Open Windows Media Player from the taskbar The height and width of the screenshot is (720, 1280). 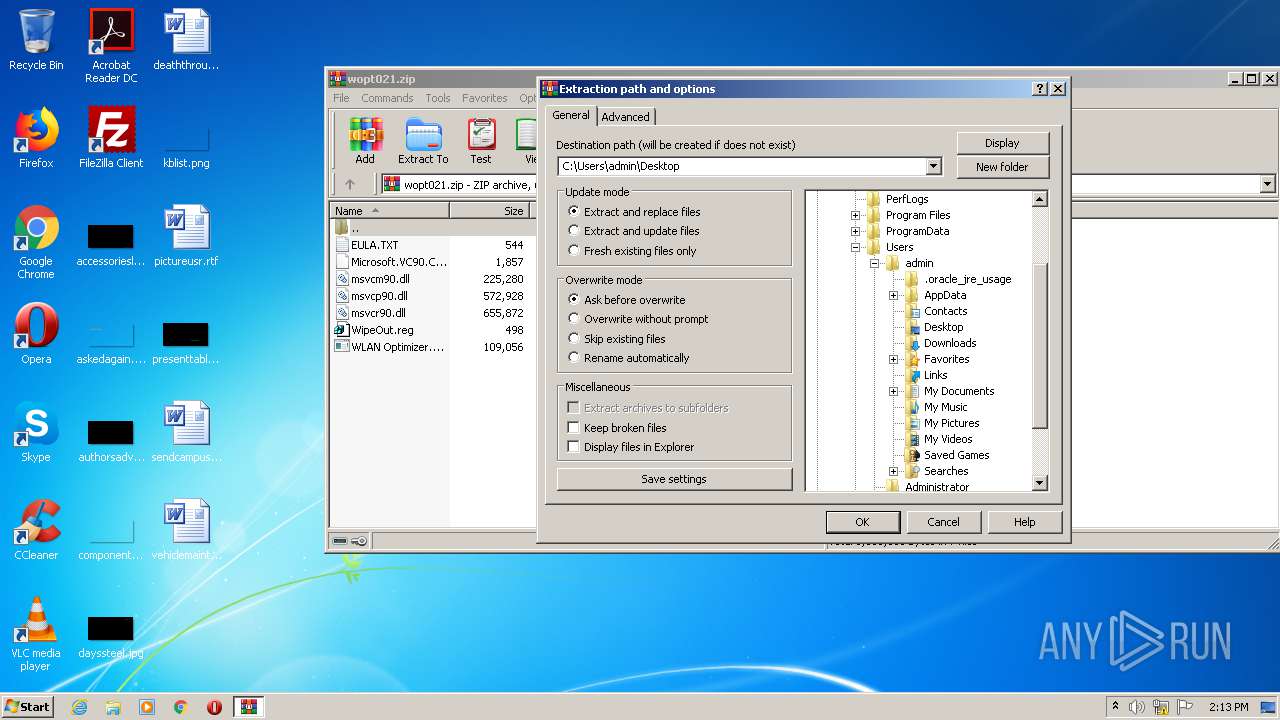tap(147, 707)
